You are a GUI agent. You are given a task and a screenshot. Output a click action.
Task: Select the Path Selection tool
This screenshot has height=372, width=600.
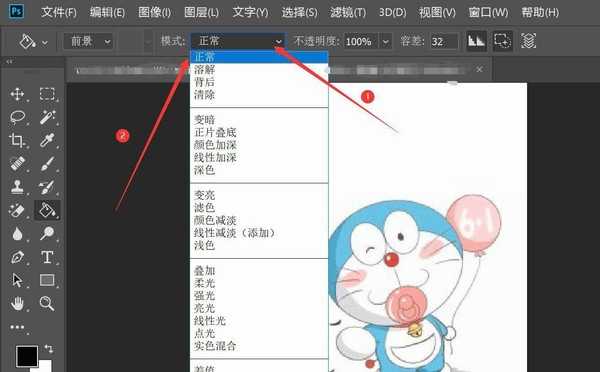(17, 280)
